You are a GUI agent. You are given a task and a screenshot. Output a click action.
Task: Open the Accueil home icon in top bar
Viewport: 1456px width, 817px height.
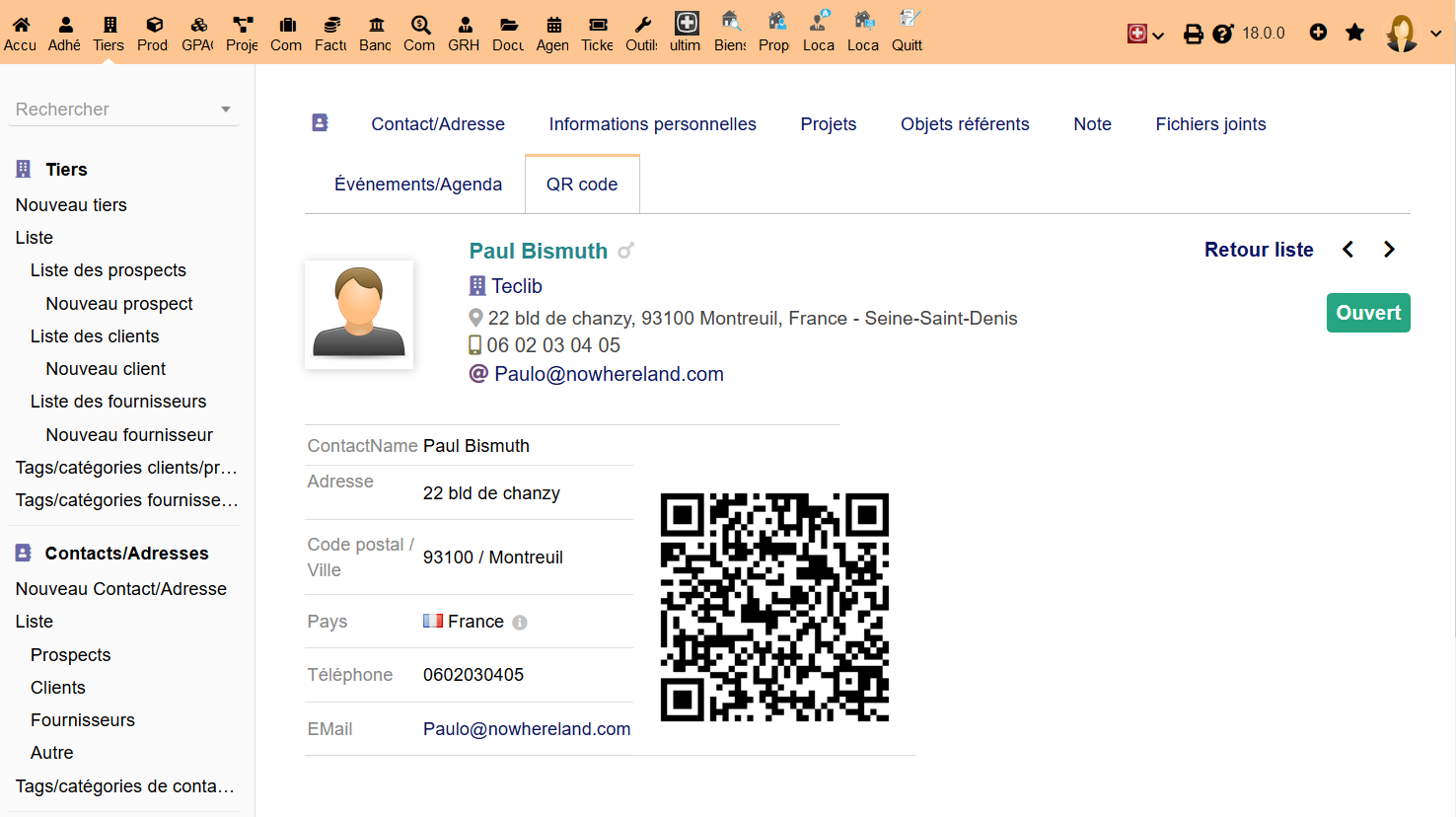(20, 26)
